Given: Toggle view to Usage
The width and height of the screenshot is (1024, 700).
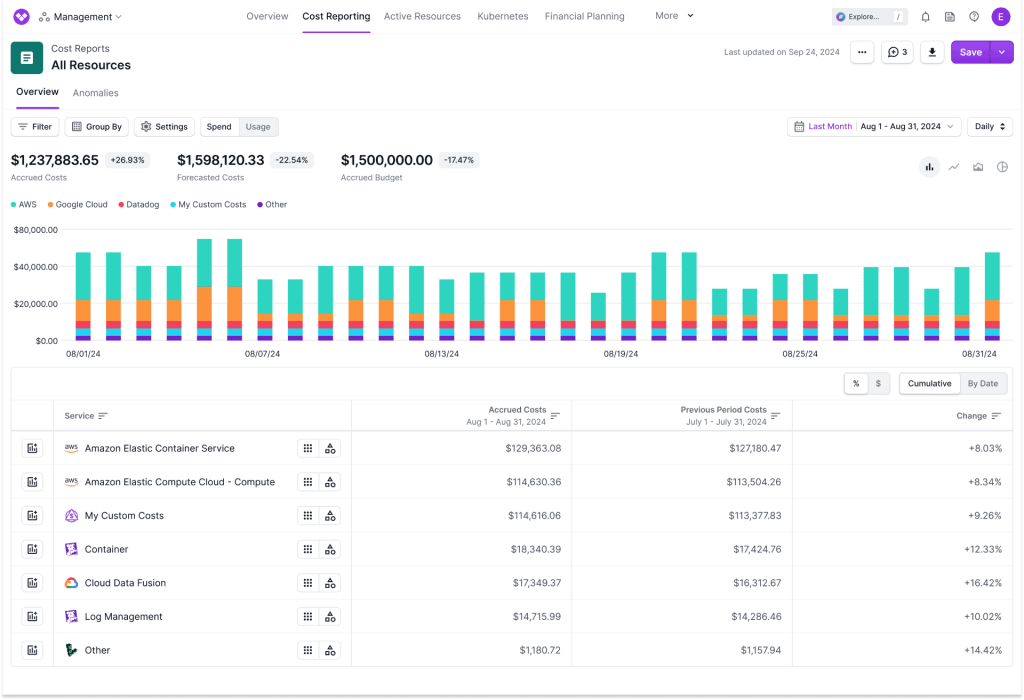Looking at the screenshot, I should coord(258,127).
